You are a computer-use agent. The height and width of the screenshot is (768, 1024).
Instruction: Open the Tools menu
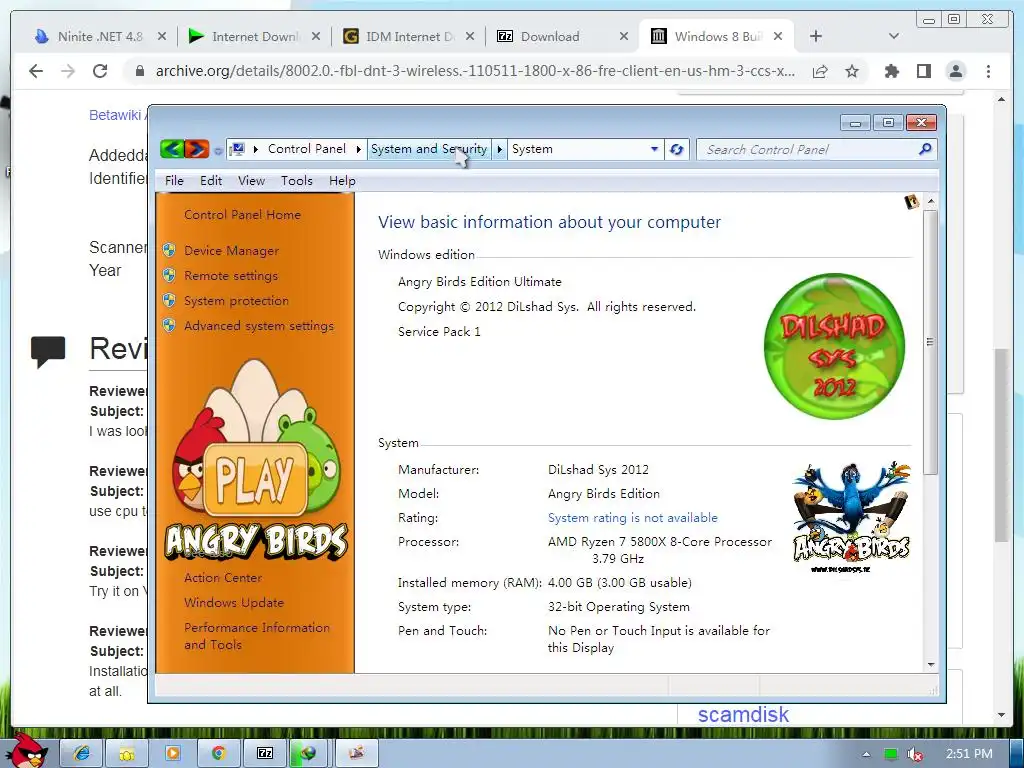click(x=296, y=181)
